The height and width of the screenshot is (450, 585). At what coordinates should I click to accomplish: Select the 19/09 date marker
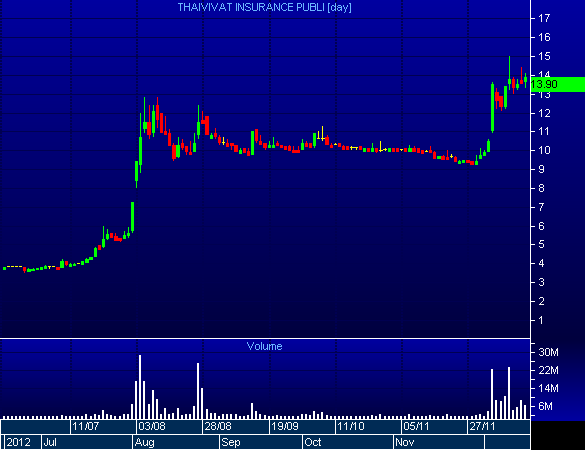285,426
